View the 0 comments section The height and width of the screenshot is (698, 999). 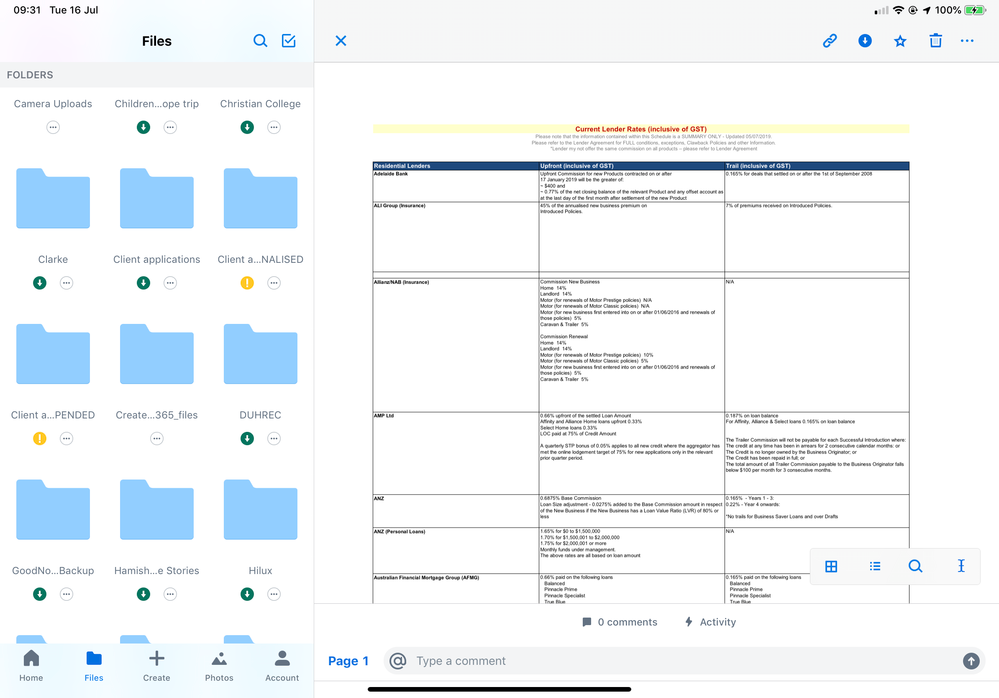pos(620,622)
